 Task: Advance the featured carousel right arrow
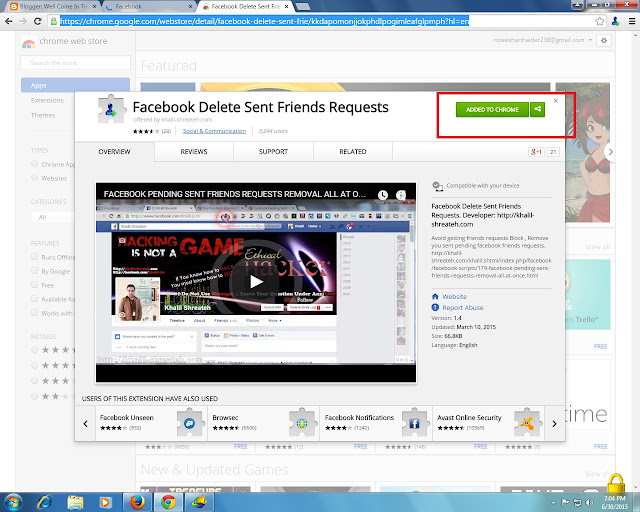(x=610, y=152)
